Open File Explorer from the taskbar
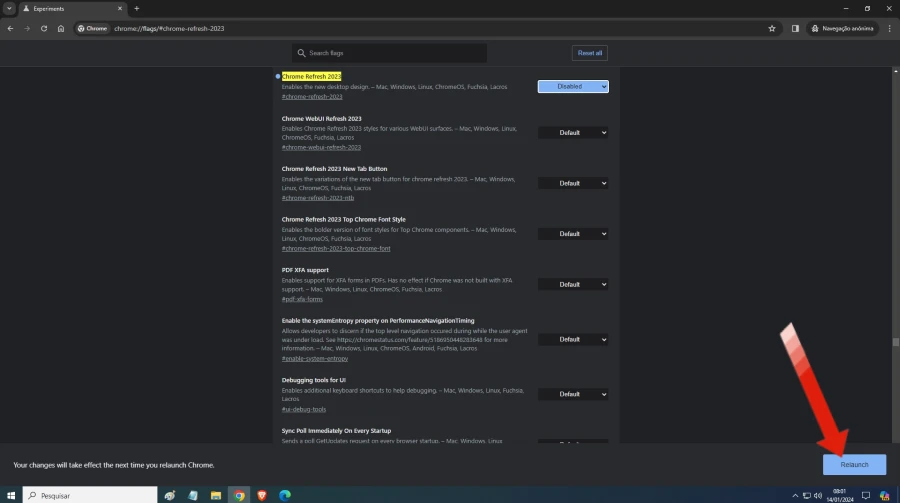Image resolution: width=900 pixels, height=503 pixels. 216,495
